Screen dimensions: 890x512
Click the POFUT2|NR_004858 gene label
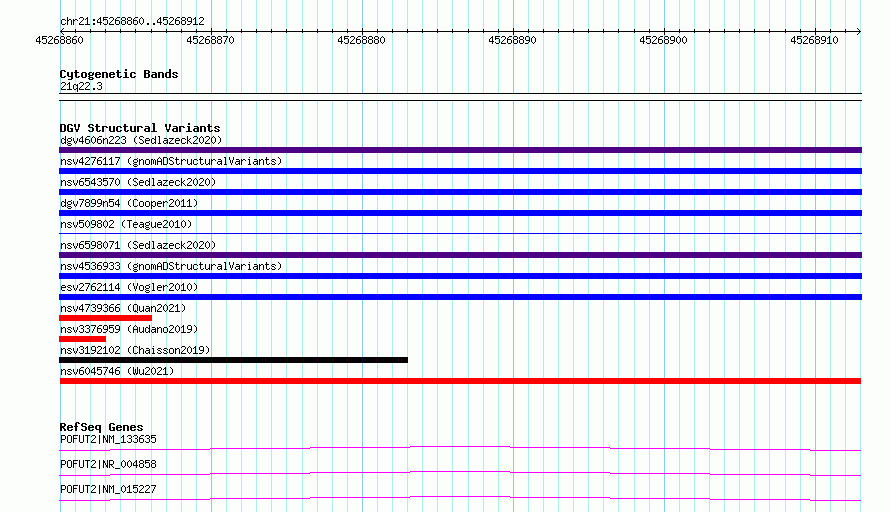click(x=108, y=464)
